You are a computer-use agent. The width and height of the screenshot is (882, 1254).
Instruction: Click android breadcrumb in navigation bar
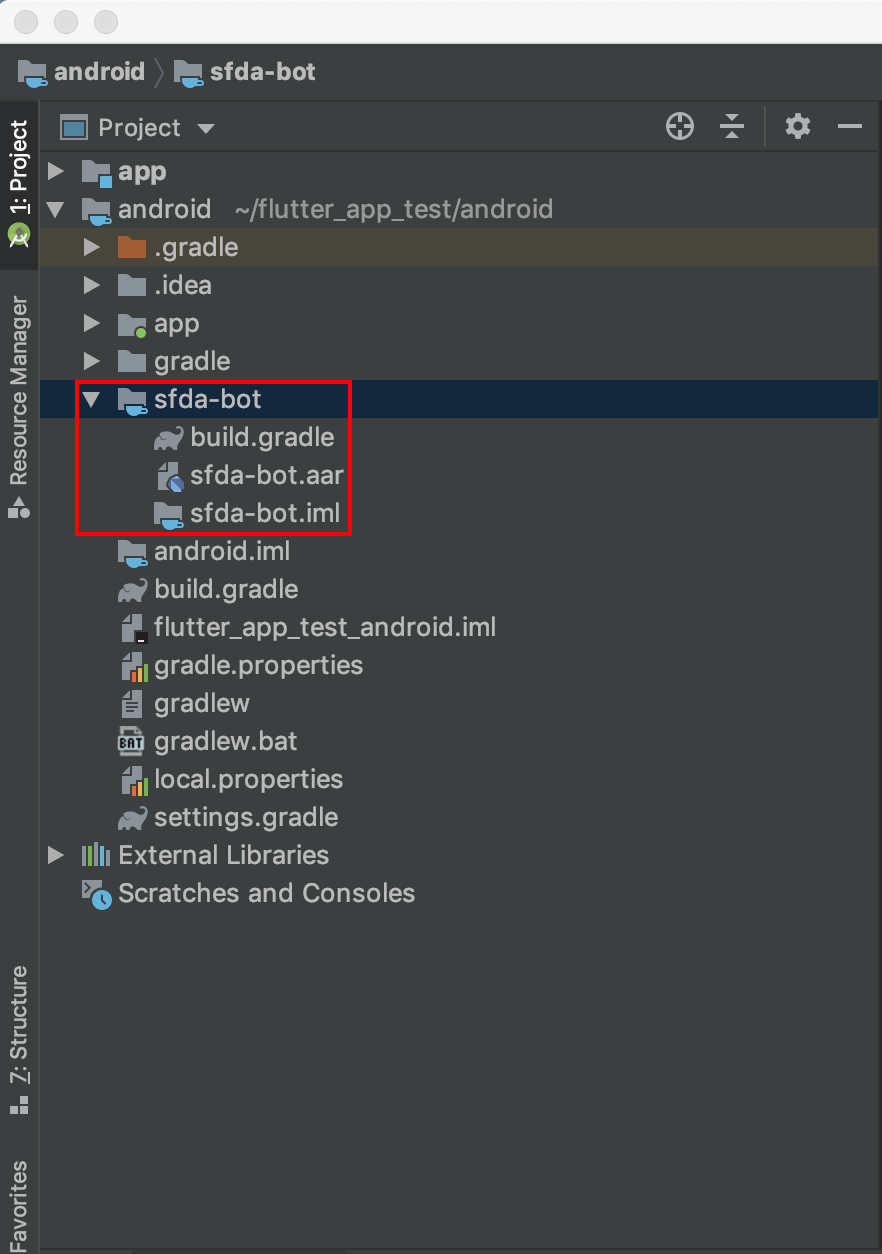coord(98,72)
